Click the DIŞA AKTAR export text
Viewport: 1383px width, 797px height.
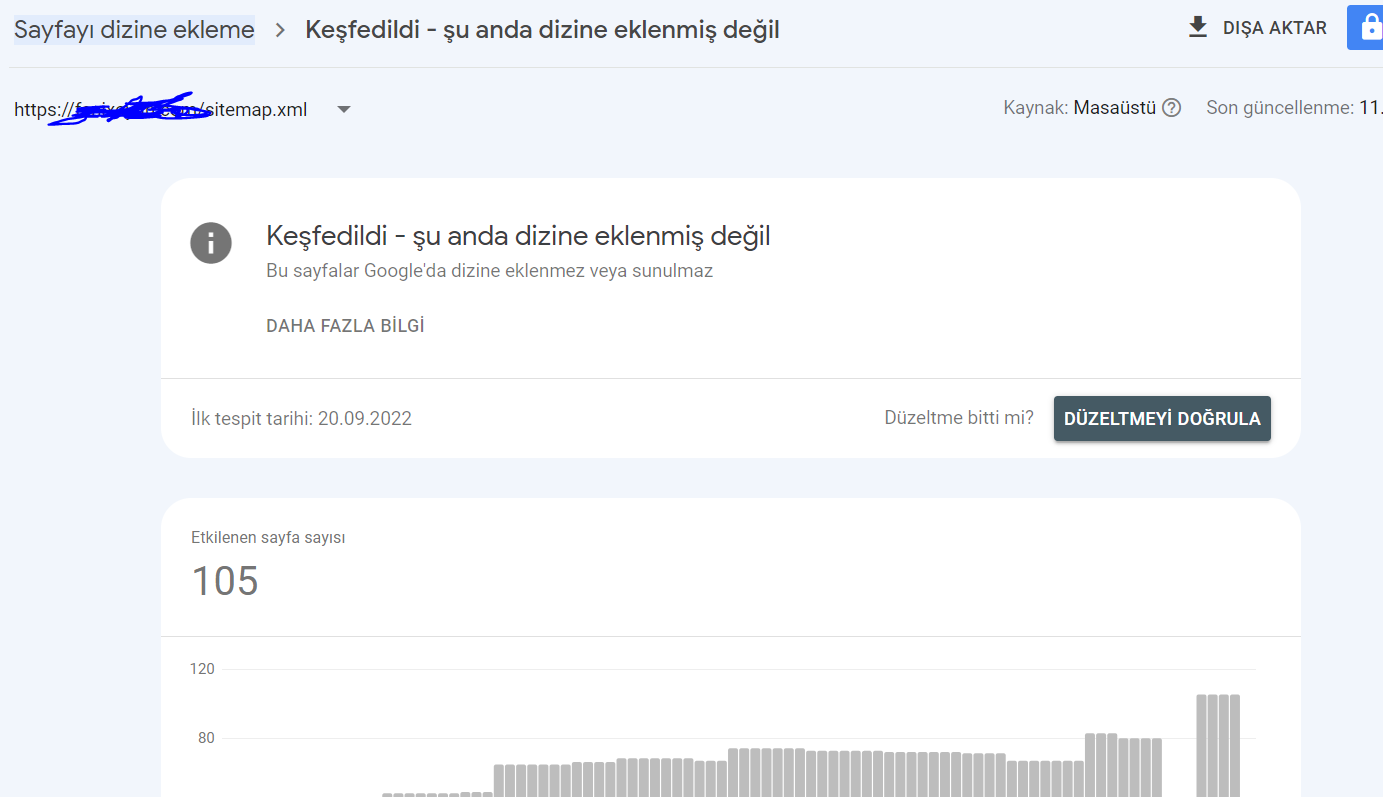click(x=1275, y=28)
